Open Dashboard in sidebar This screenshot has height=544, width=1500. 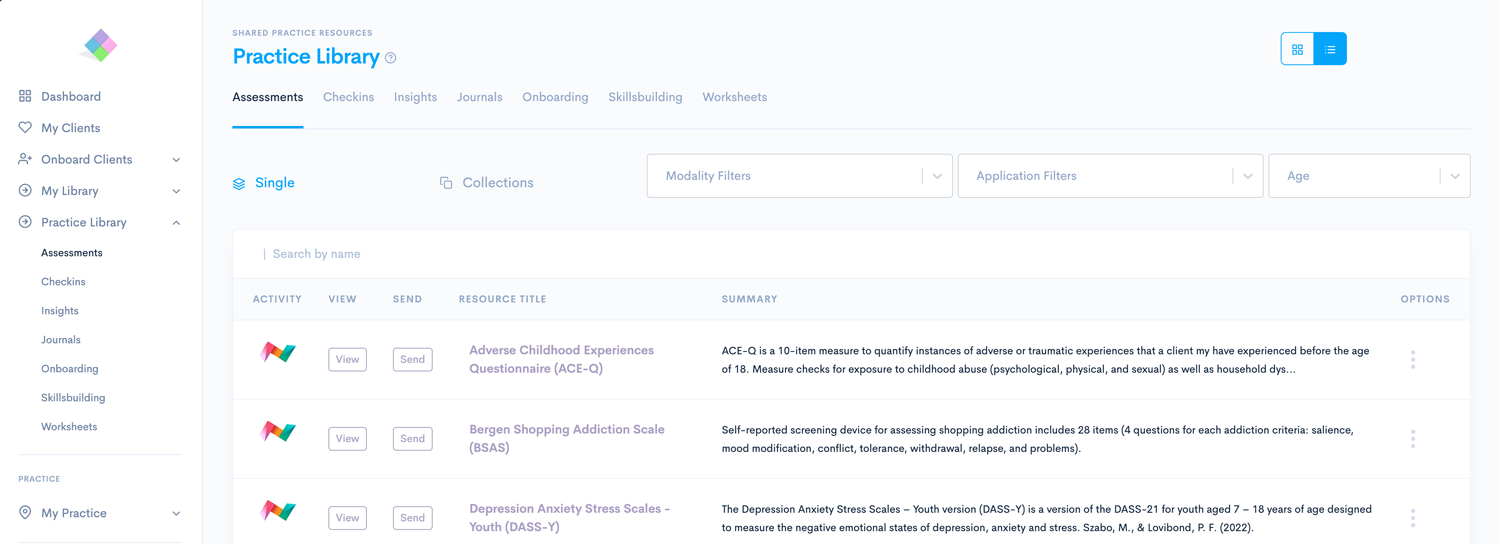coord(70,97)
